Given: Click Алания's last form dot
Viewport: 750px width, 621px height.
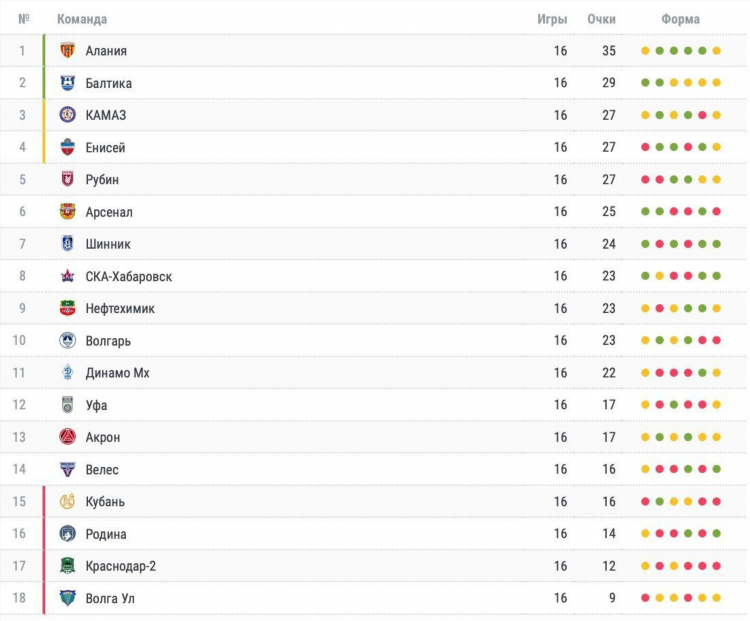Looking at the screenshot, I should (716, 51).
